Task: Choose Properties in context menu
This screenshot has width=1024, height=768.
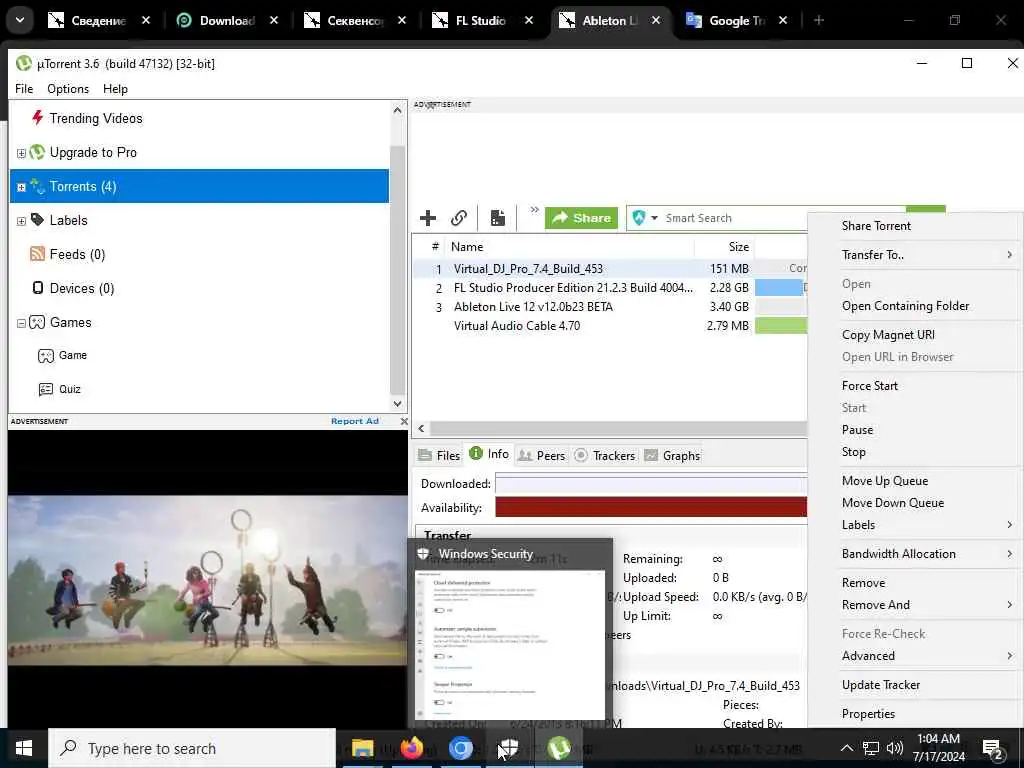Action: [868, 714]
